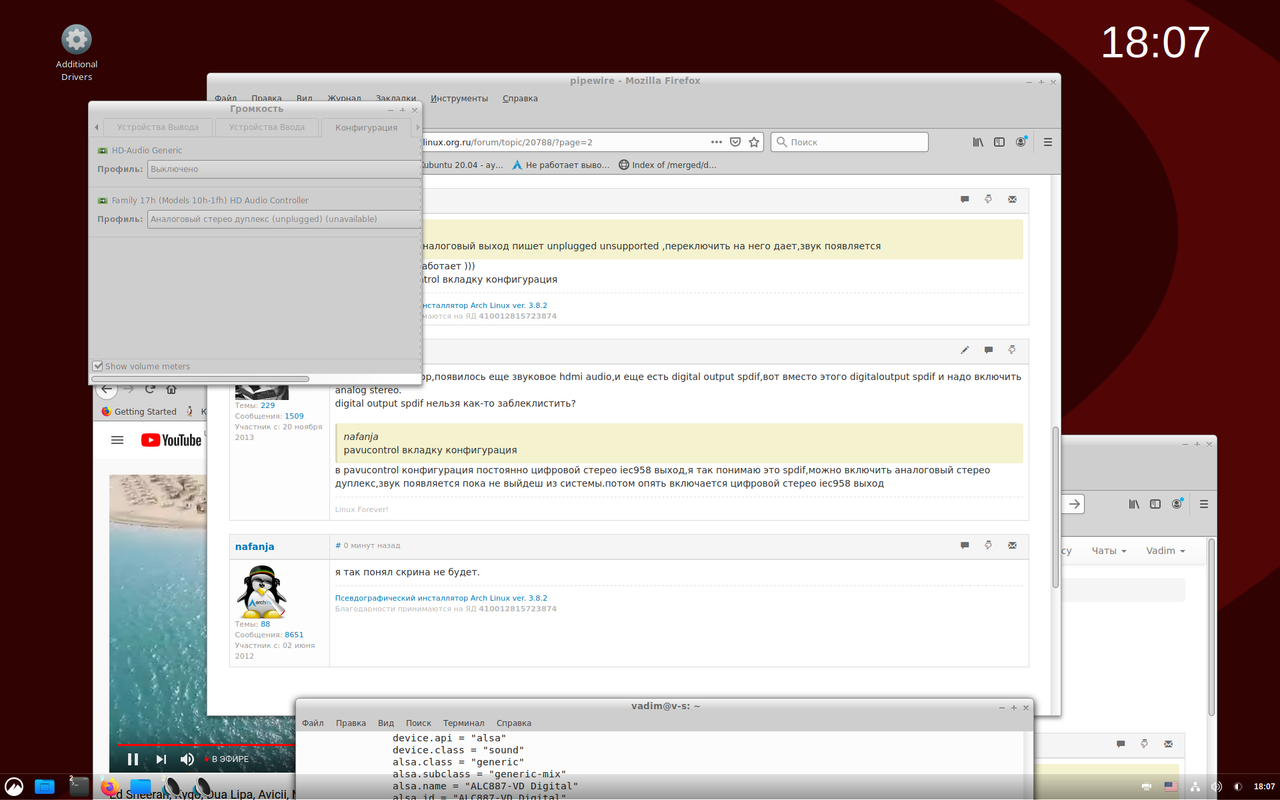1280x800 pixels.
Task: Open Не работает выво... bookmark
Action: (560, 165)
